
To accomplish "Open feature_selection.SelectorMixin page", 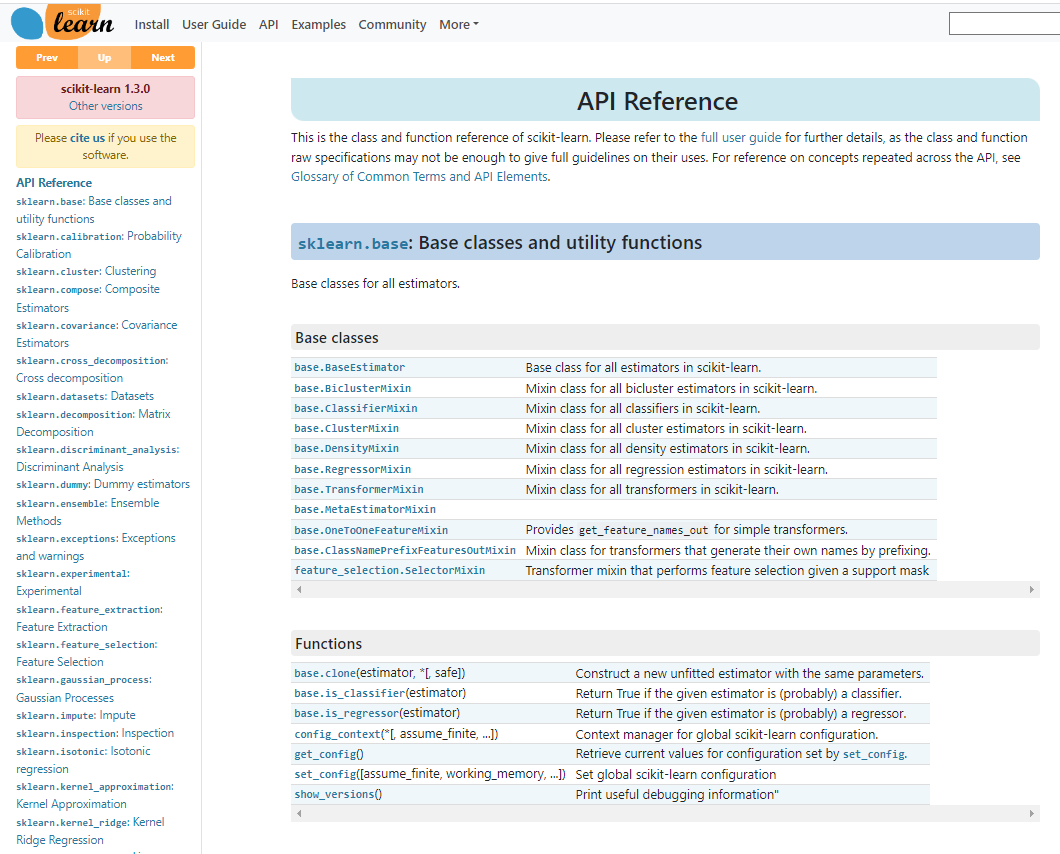I will tap(389, 570).
